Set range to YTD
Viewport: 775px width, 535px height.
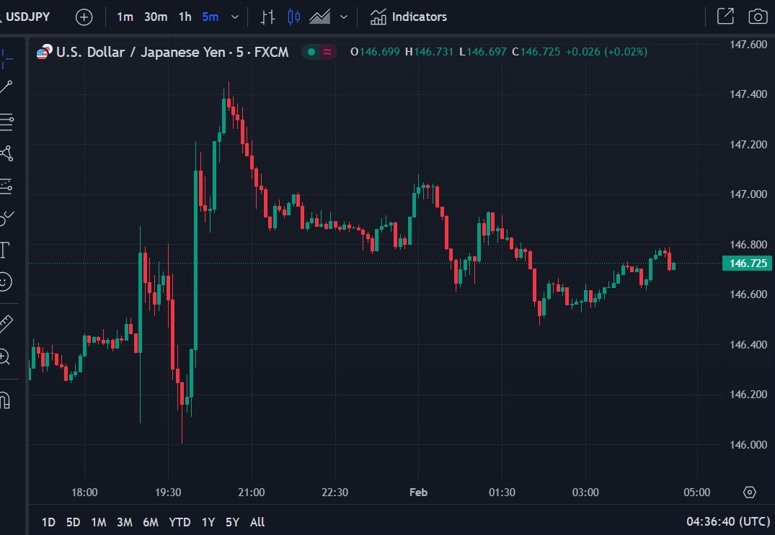point(179,522)
